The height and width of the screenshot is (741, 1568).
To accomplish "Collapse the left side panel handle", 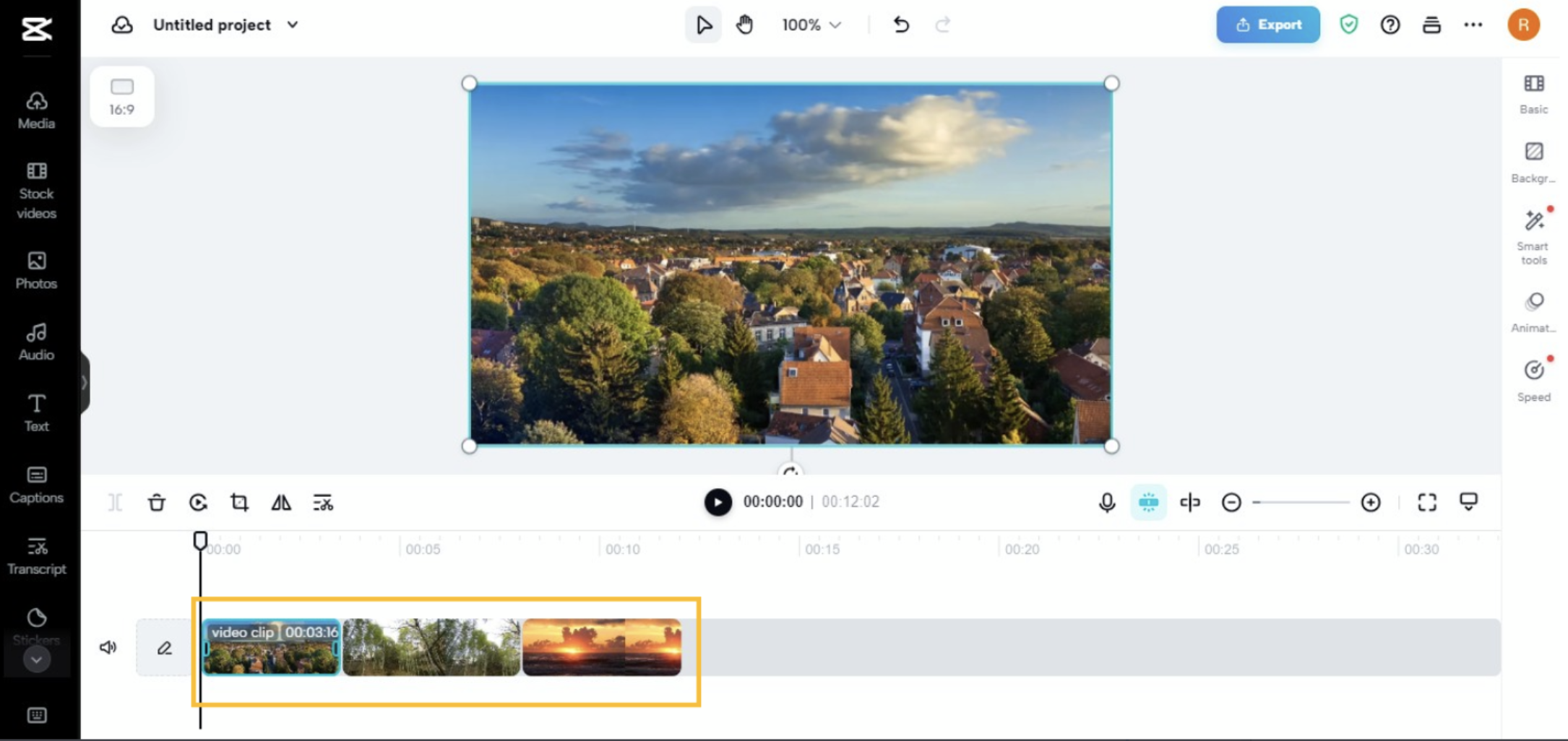I will coord(85,383).
